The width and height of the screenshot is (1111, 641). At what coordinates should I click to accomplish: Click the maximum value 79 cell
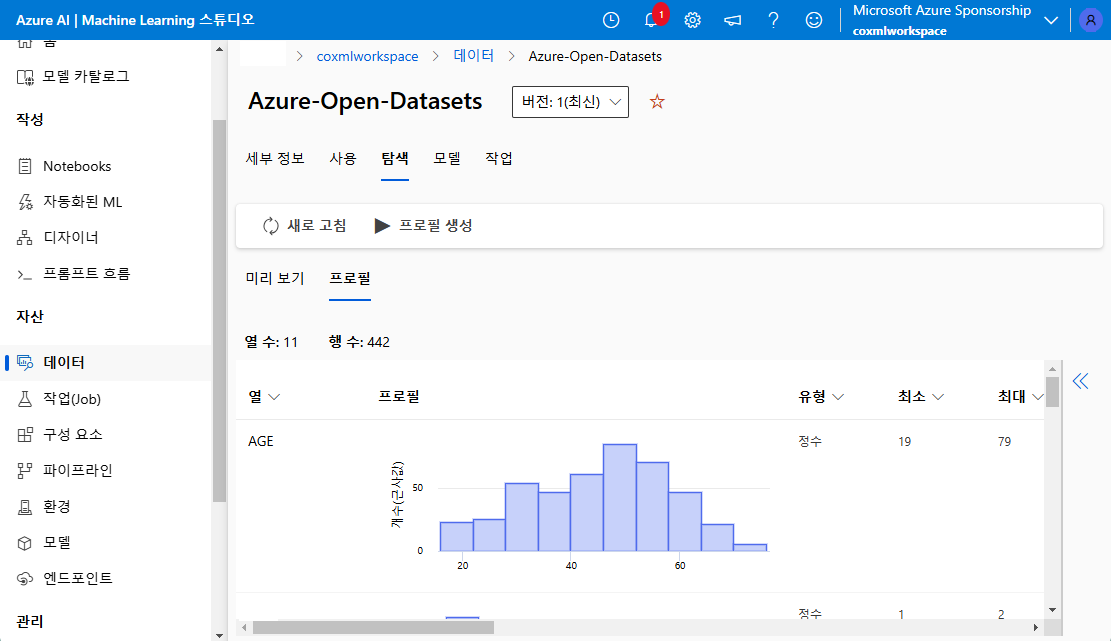tap(1004, 442)
